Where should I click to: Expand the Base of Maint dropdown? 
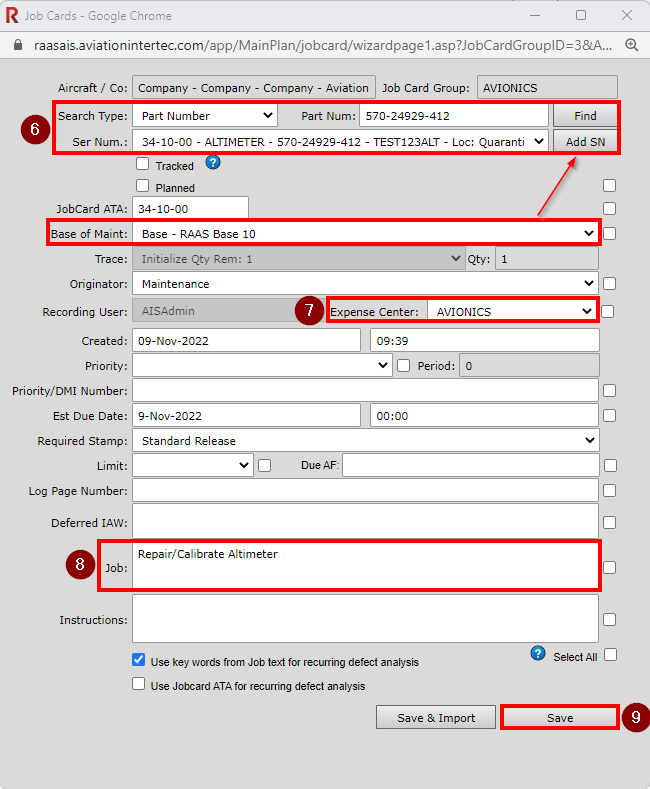coord(366,234)
